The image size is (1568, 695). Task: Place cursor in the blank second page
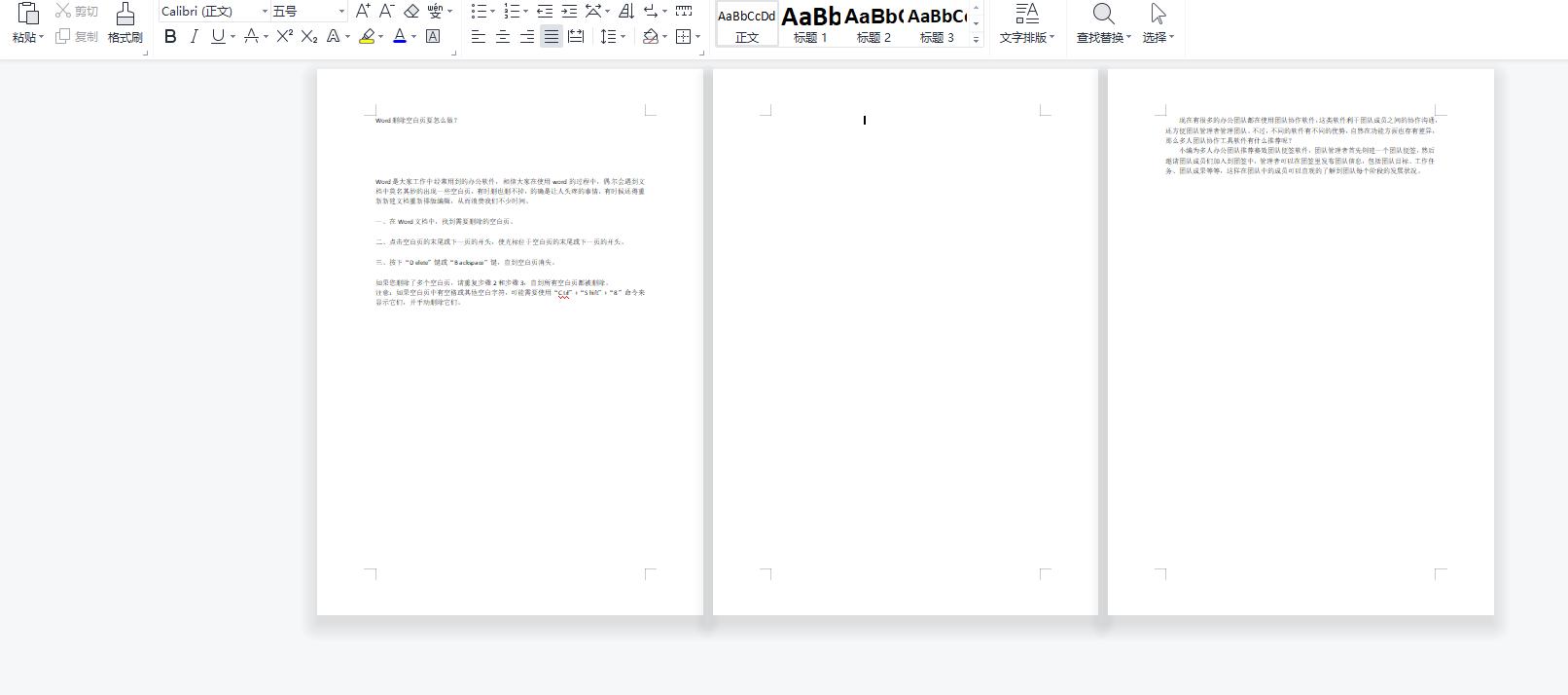point(905,341)
